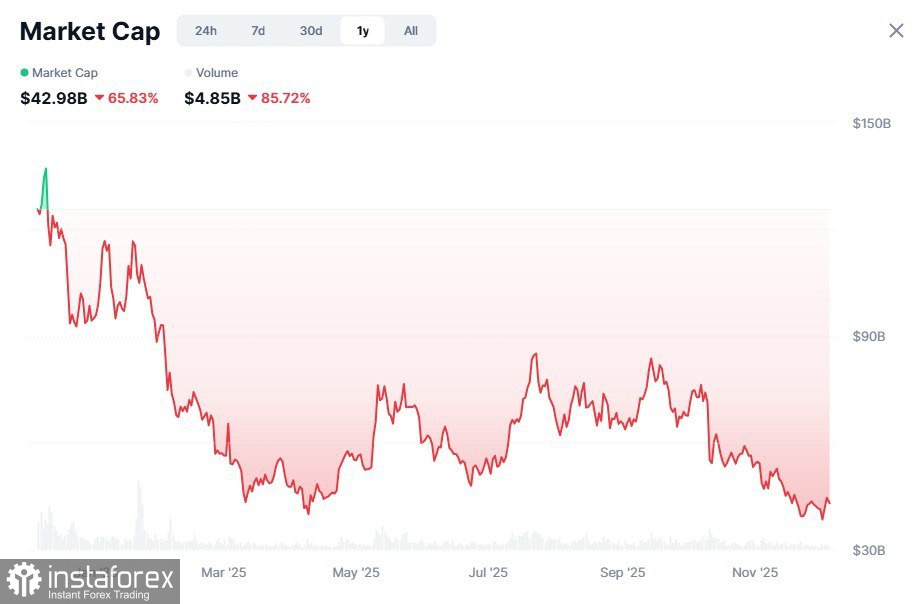Toggle the Volume series legend label
This screenshot has height=604, width=923.
coord(217,73)
